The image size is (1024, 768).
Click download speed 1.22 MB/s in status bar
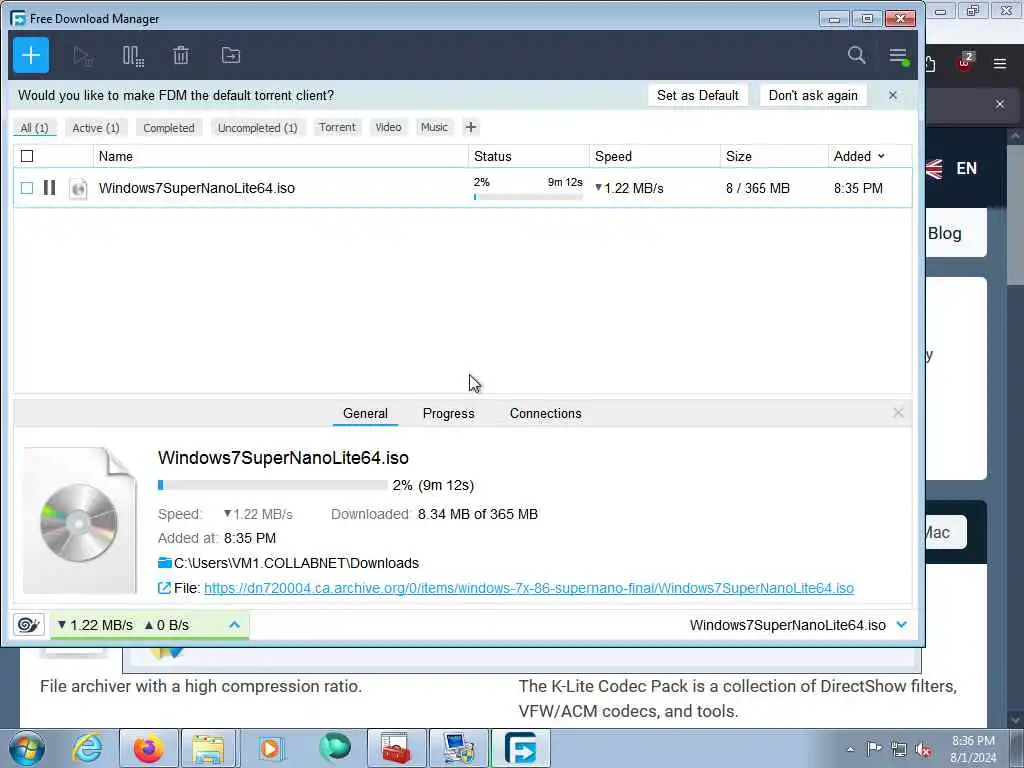pos(95,625)
